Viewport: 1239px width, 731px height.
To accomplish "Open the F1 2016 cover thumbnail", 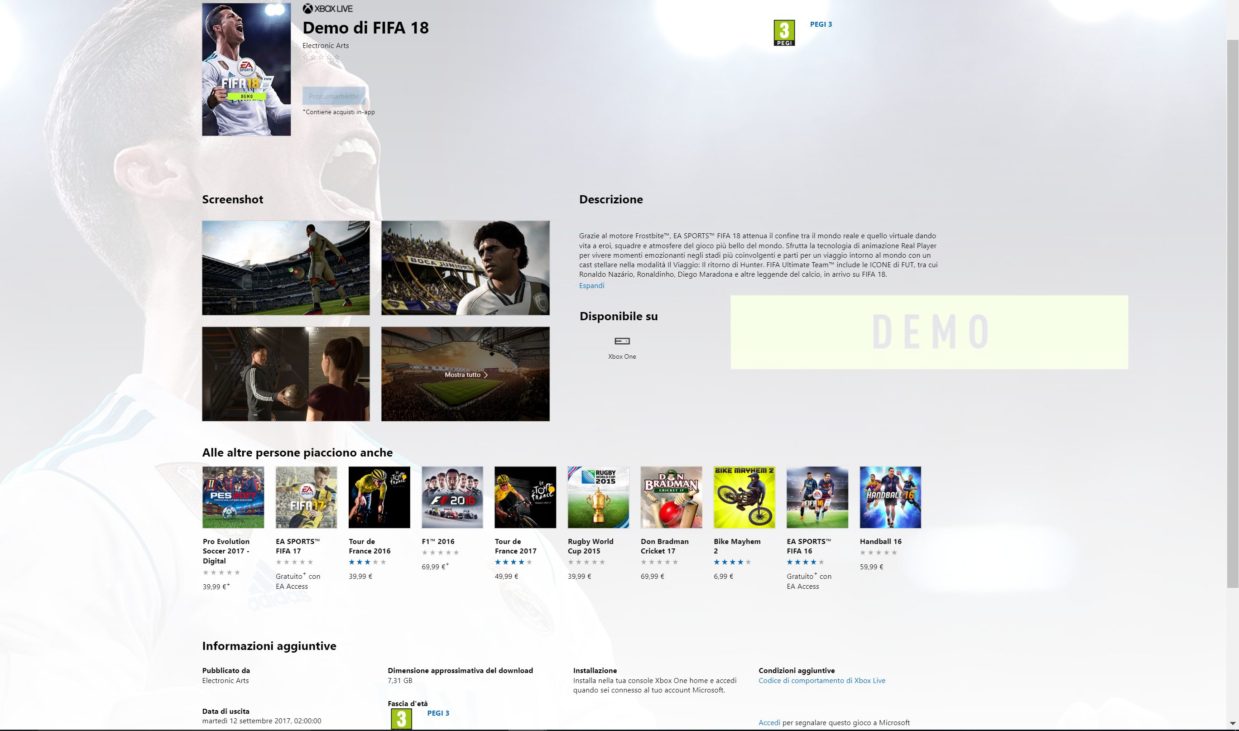I will (x=452, y=497).
